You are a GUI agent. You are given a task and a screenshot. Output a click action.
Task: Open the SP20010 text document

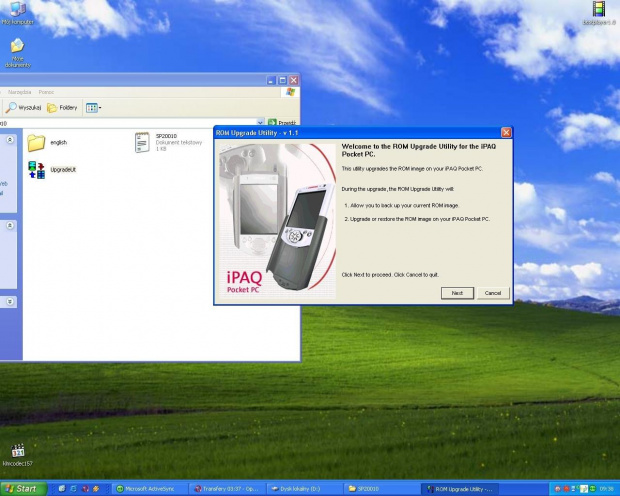click(x=143, y=143)
